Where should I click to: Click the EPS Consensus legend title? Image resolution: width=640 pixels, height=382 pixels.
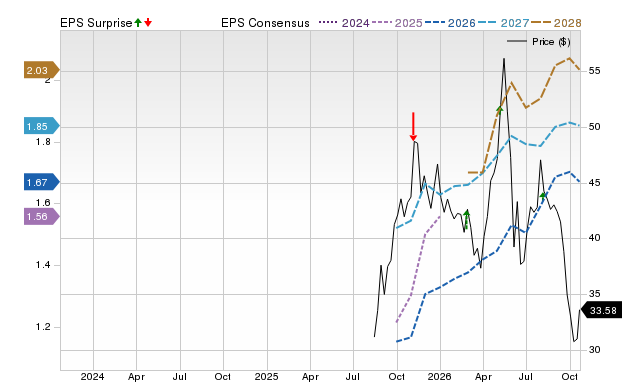click(265, 23)
